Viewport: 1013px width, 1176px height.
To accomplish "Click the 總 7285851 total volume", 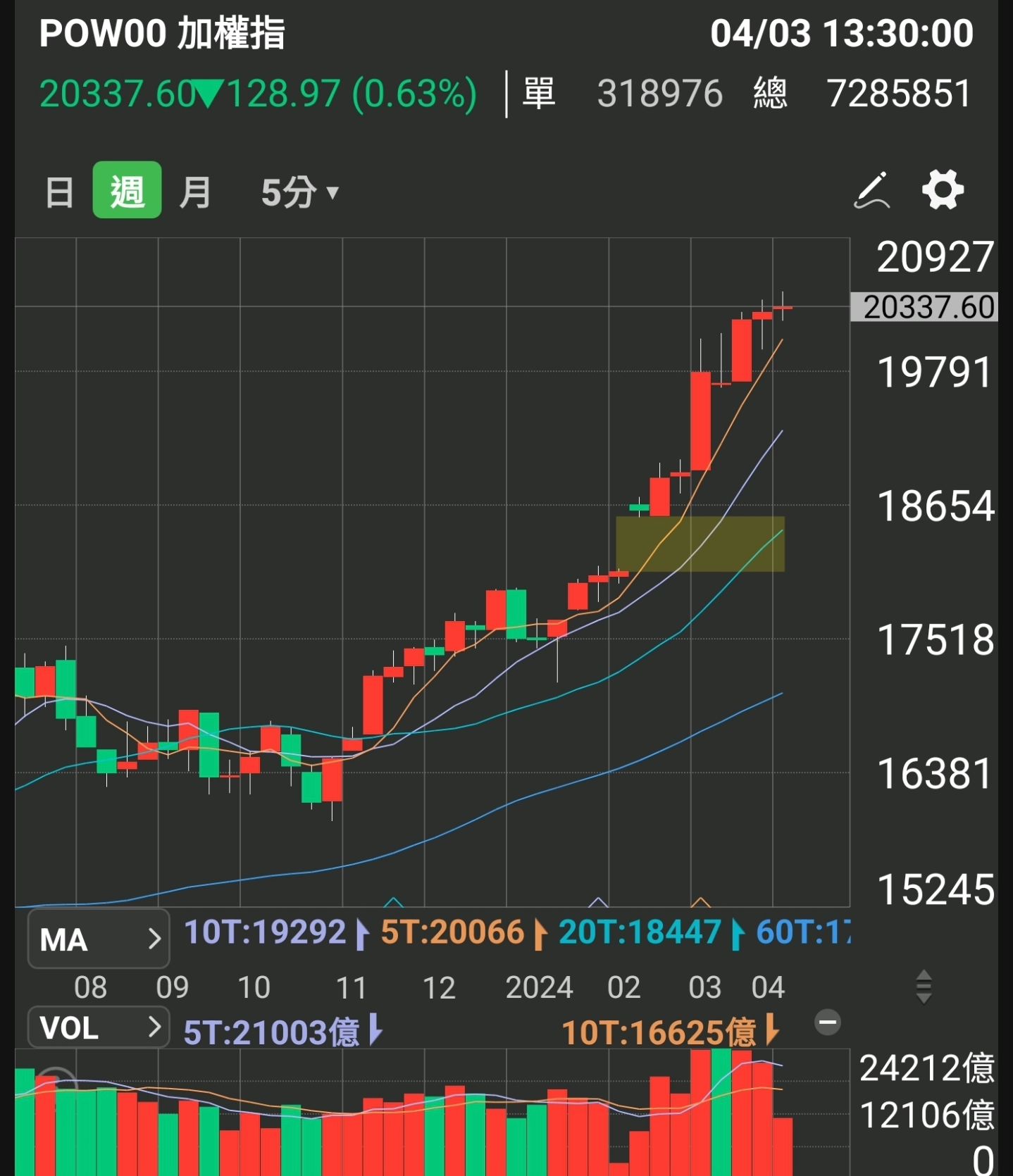I will point(863,94).
